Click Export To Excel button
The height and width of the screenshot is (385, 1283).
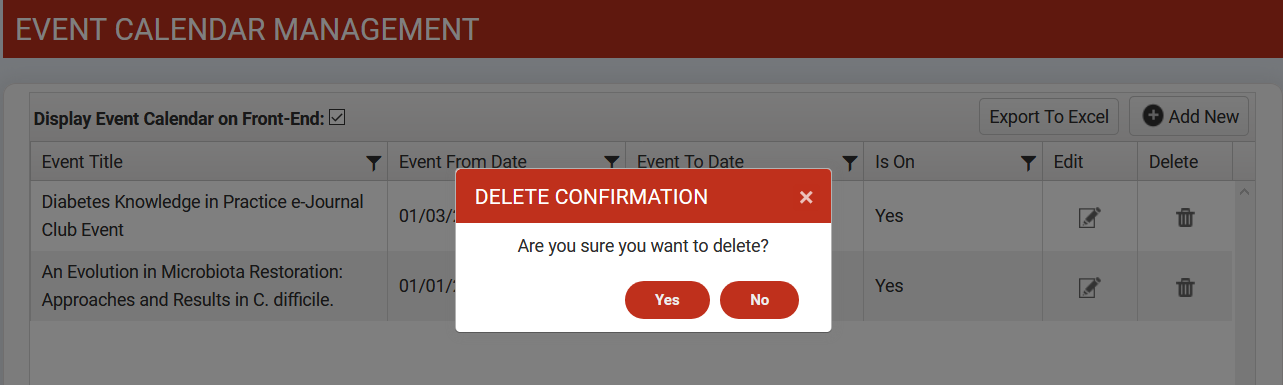1049,117
